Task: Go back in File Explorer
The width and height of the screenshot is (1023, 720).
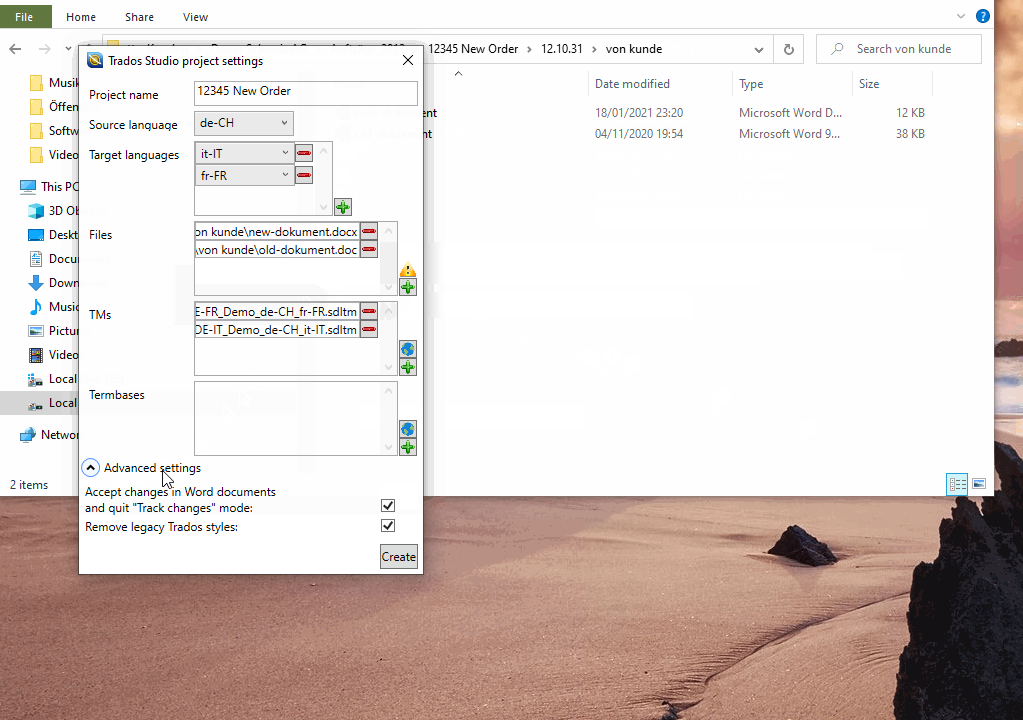Action: (16, 49)
